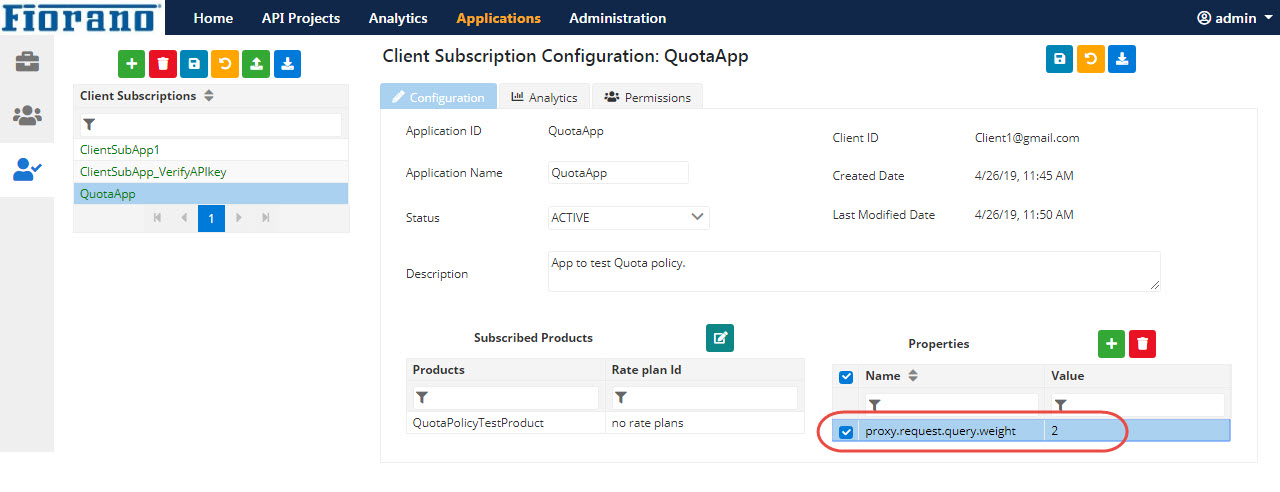Open the Status dropdown
Image resolution: width=1280 pixels, height=492 pixels.
click(628, 217)
